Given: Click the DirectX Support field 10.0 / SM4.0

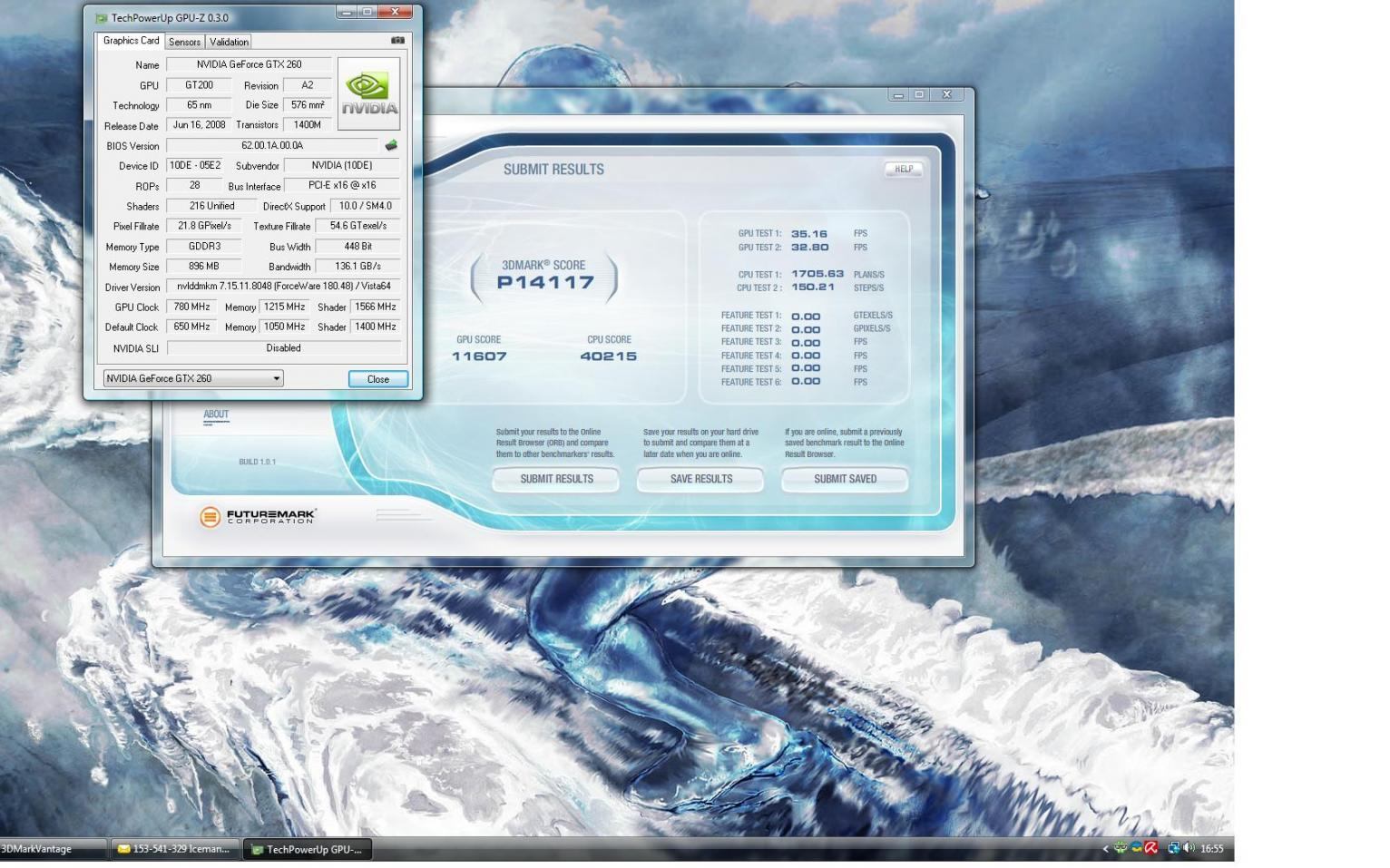Looking at the screenshot, I should pyautogui.click(x=365, y=206).
